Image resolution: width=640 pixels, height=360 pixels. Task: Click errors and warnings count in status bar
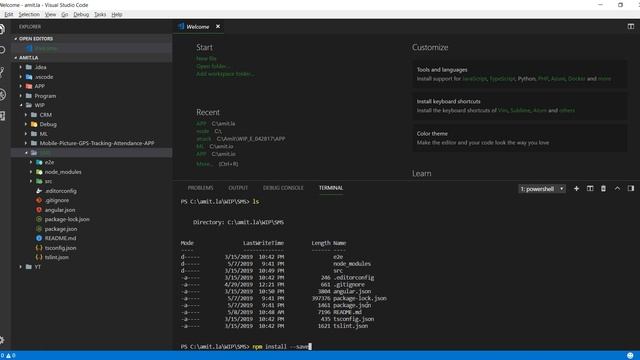pyautogui.click(x=8, y=356)
